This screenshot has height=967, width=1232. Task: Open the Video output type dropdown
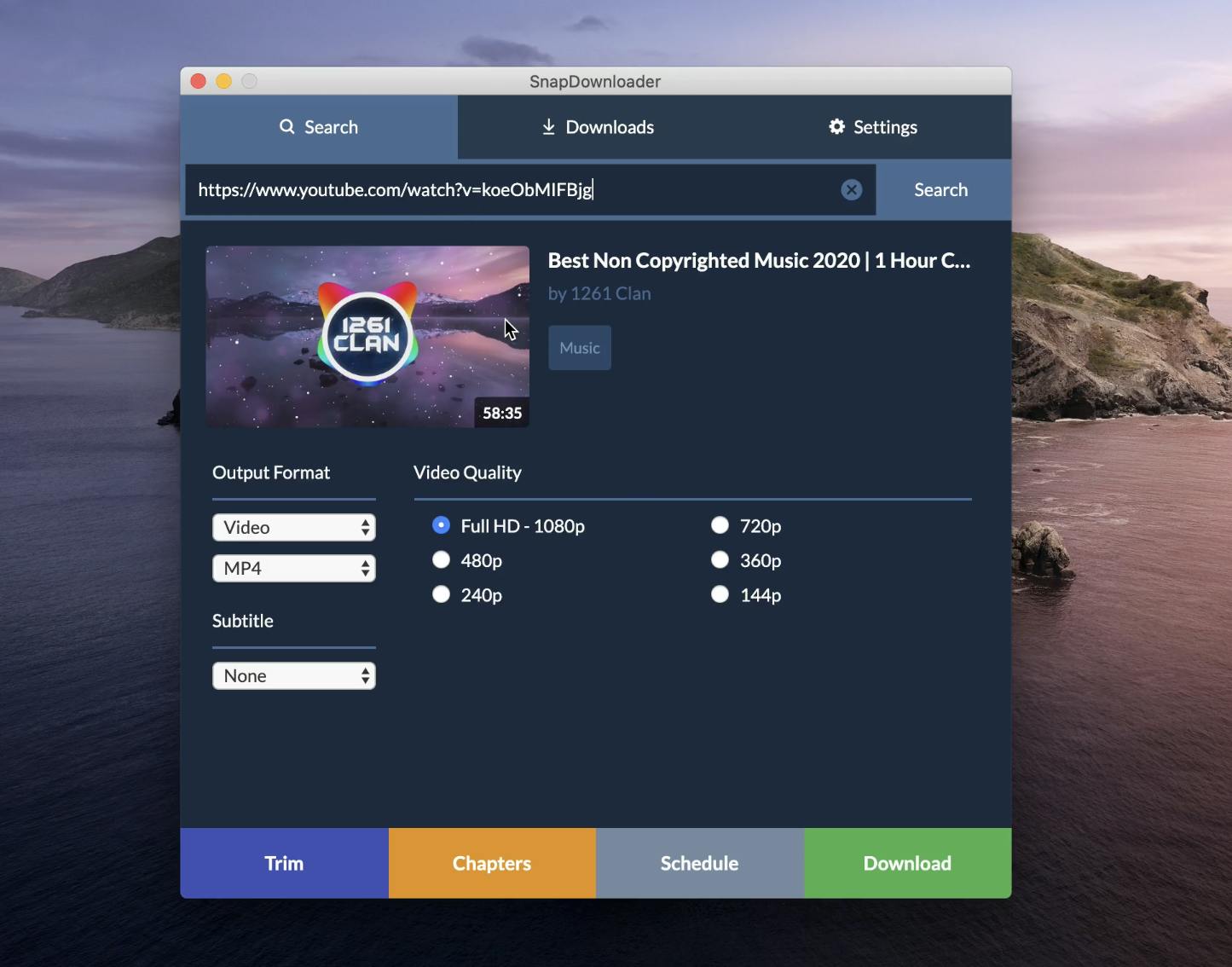point(294,527)
